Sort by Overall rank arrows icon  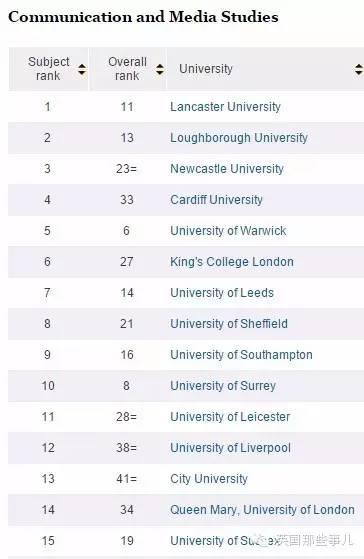(x=160, y=70)
